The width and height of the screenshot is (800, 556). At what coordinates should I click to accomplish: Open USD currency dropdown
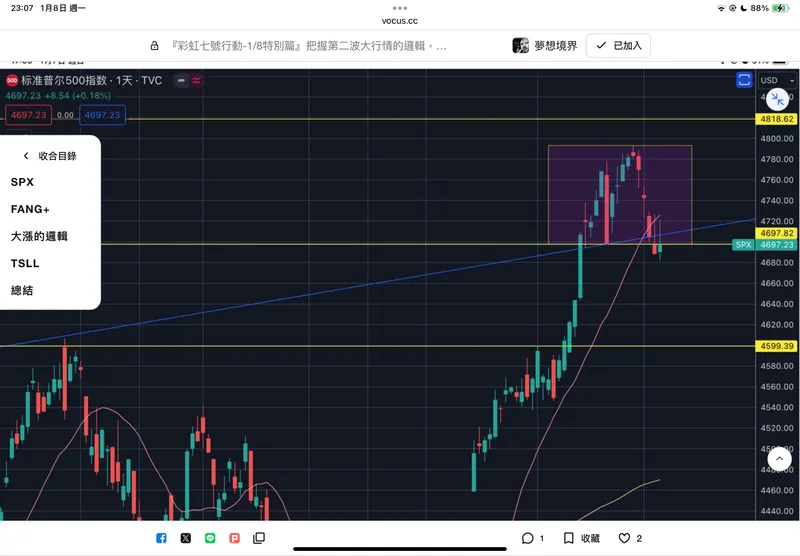[777, 80]
